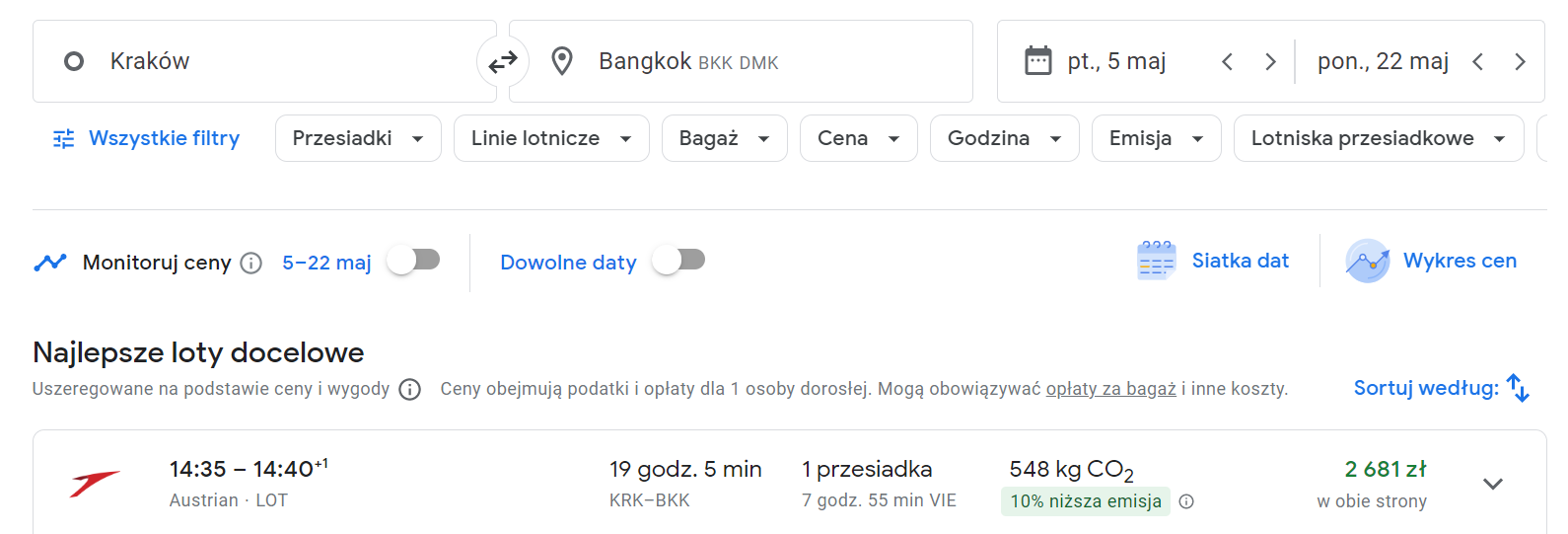This screenshot has width=1568, height=534.
Task: Go to next departure day
Action: pyautogui.click(x=1270, y=62)
